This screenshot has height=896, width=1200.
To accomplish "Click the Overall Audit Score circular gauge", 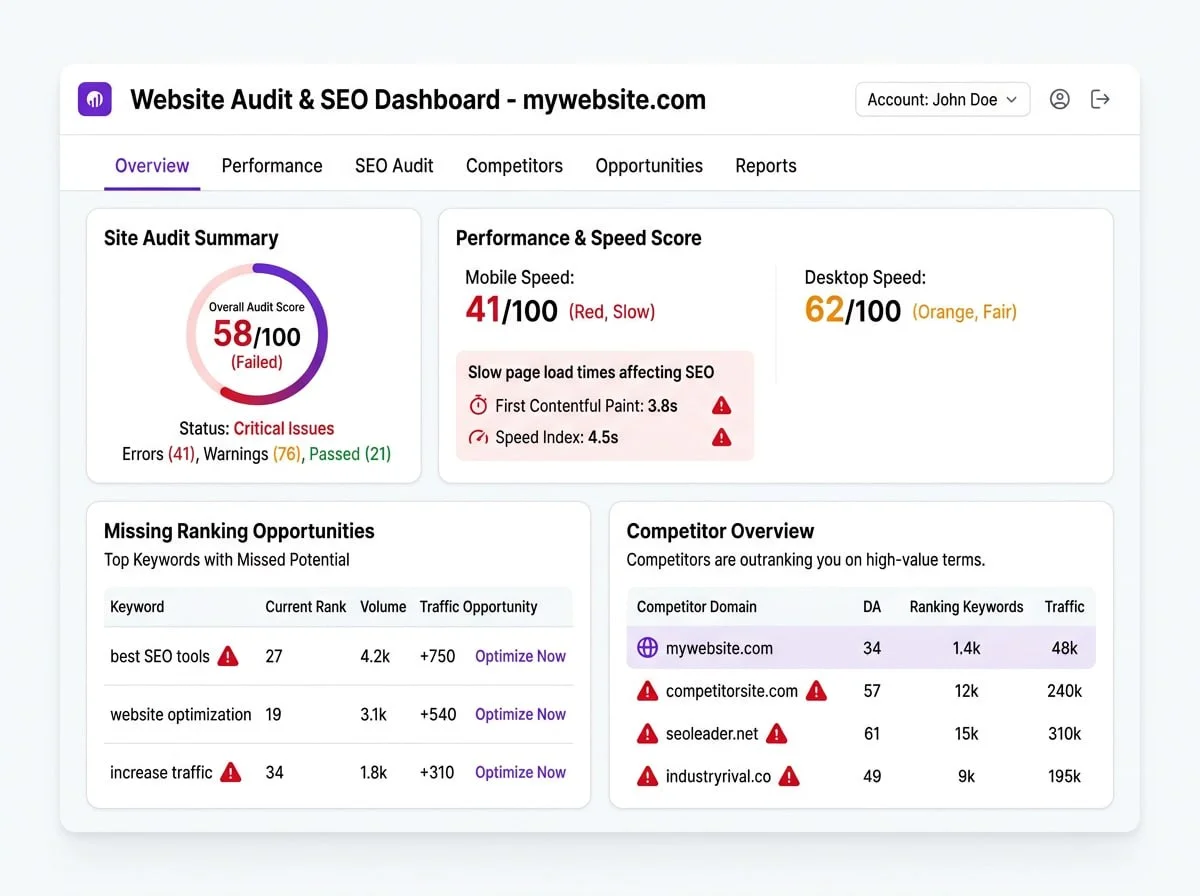I will [x=257, y=335].
